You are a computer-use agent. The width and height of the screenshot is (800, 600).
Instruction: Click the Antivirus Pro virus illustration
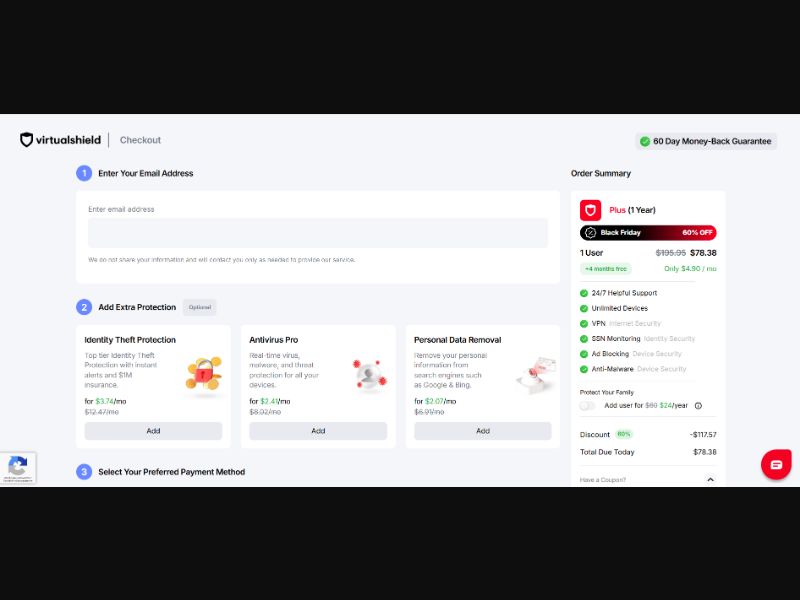click(x=369, y=374)
